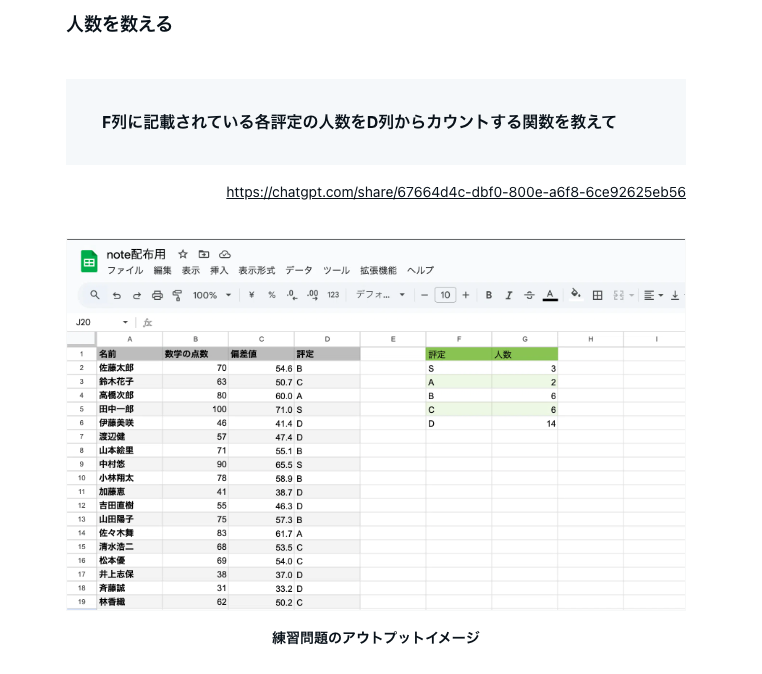Click increase decimal places icon

click(x=312, y=295)
